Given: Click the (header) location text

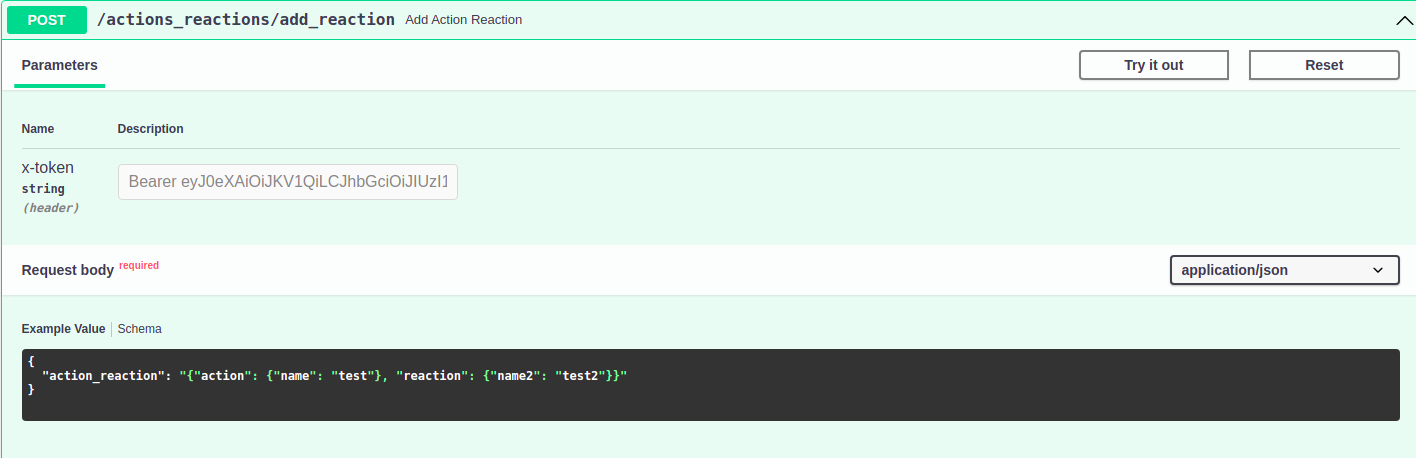Looking at the screenshot, I should 51,208.
